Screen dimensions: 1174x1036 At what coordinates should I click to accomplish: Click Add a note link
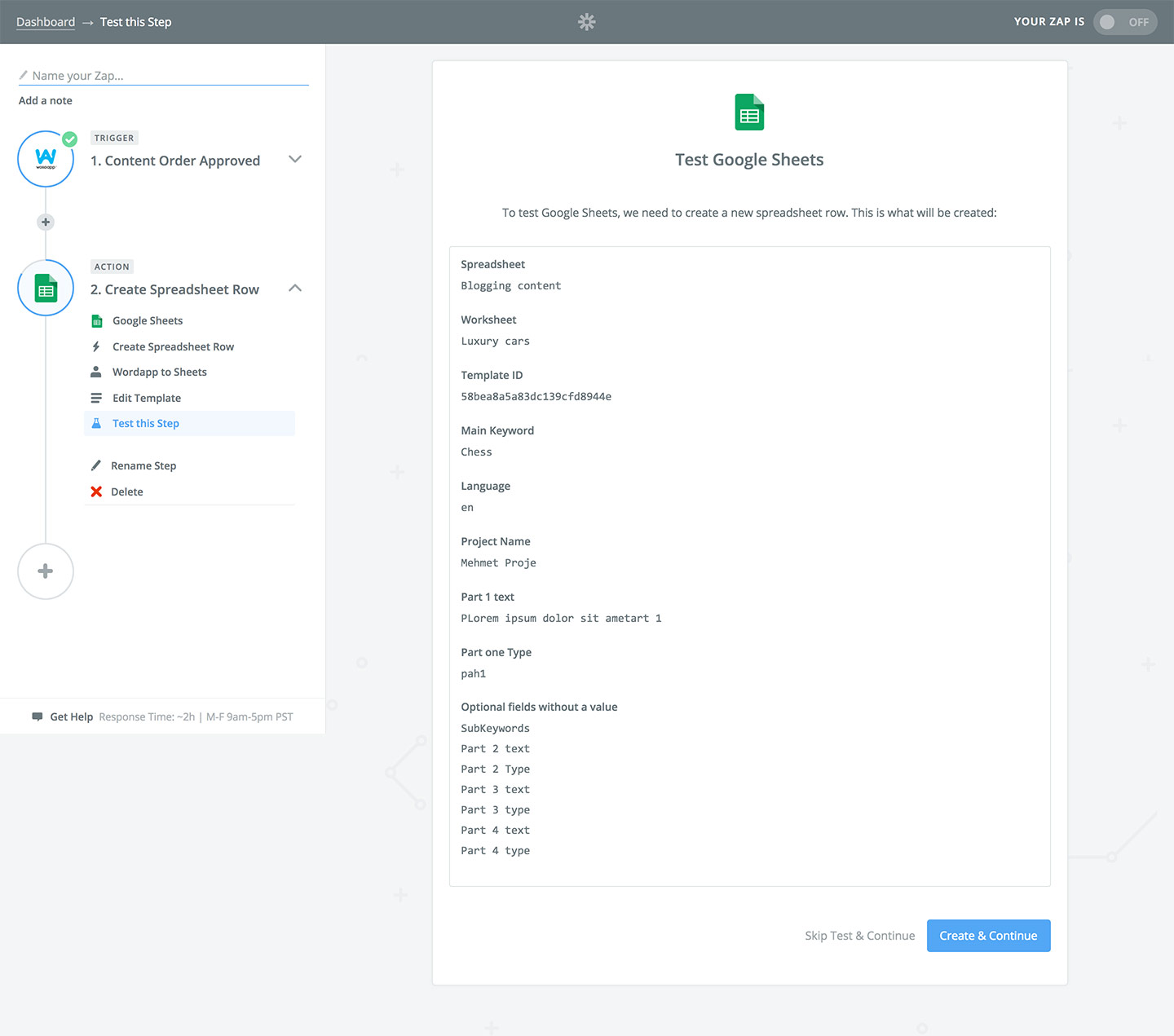pyautogui.click(x=46, y=100)
